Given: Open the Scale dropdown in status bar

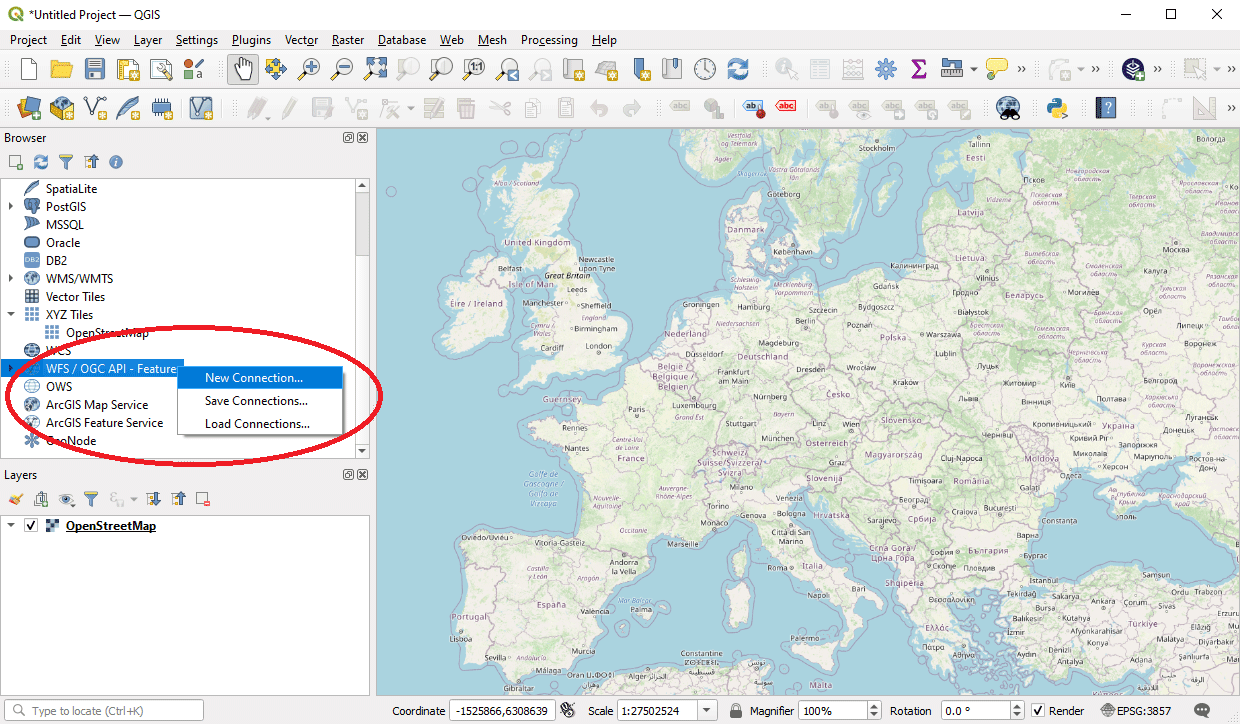Looking at the screenshot, I should click(x=708, y=711).
